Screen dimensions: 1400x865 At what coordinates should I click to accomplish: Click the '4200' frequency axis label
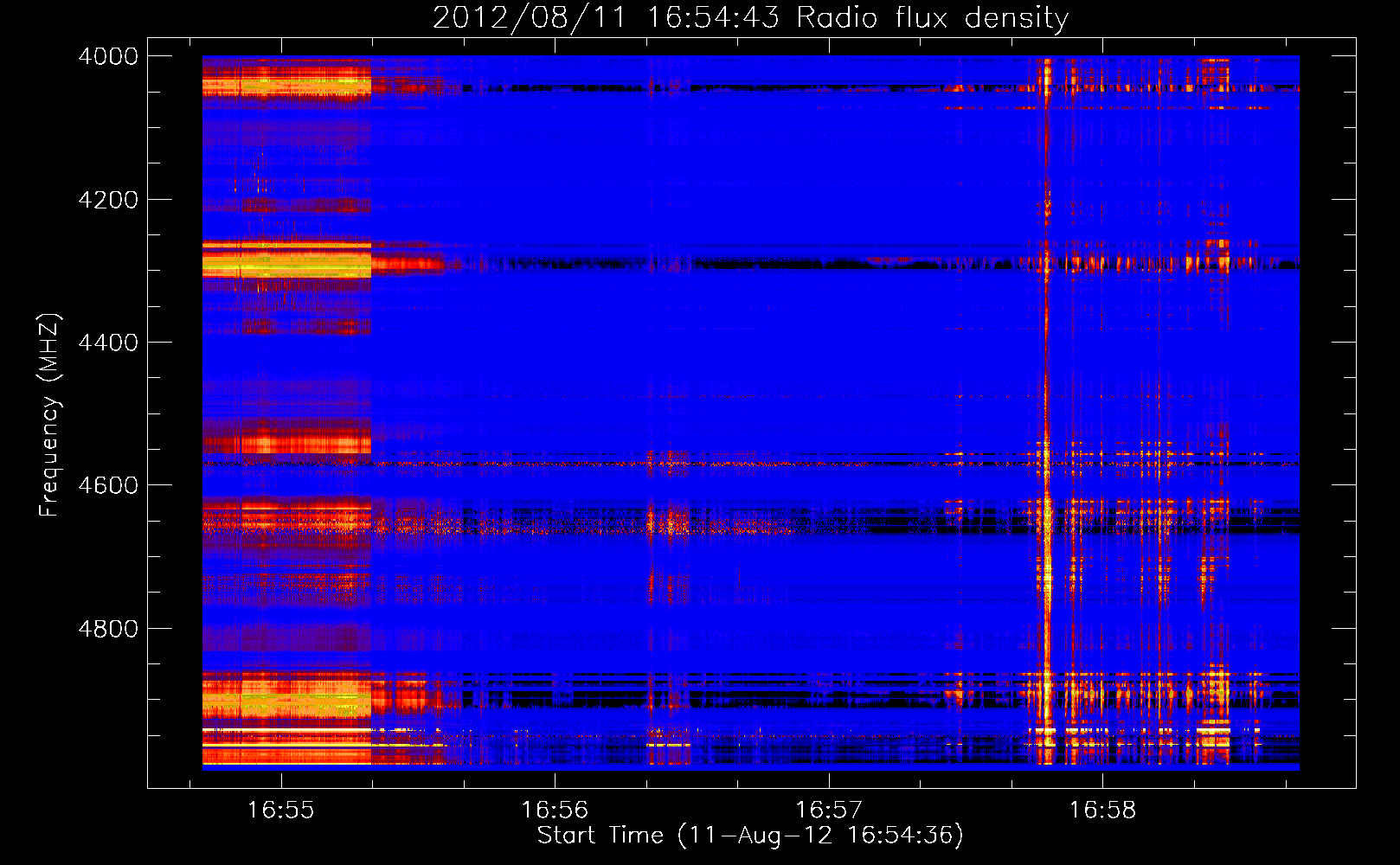[x=108, y=200]
